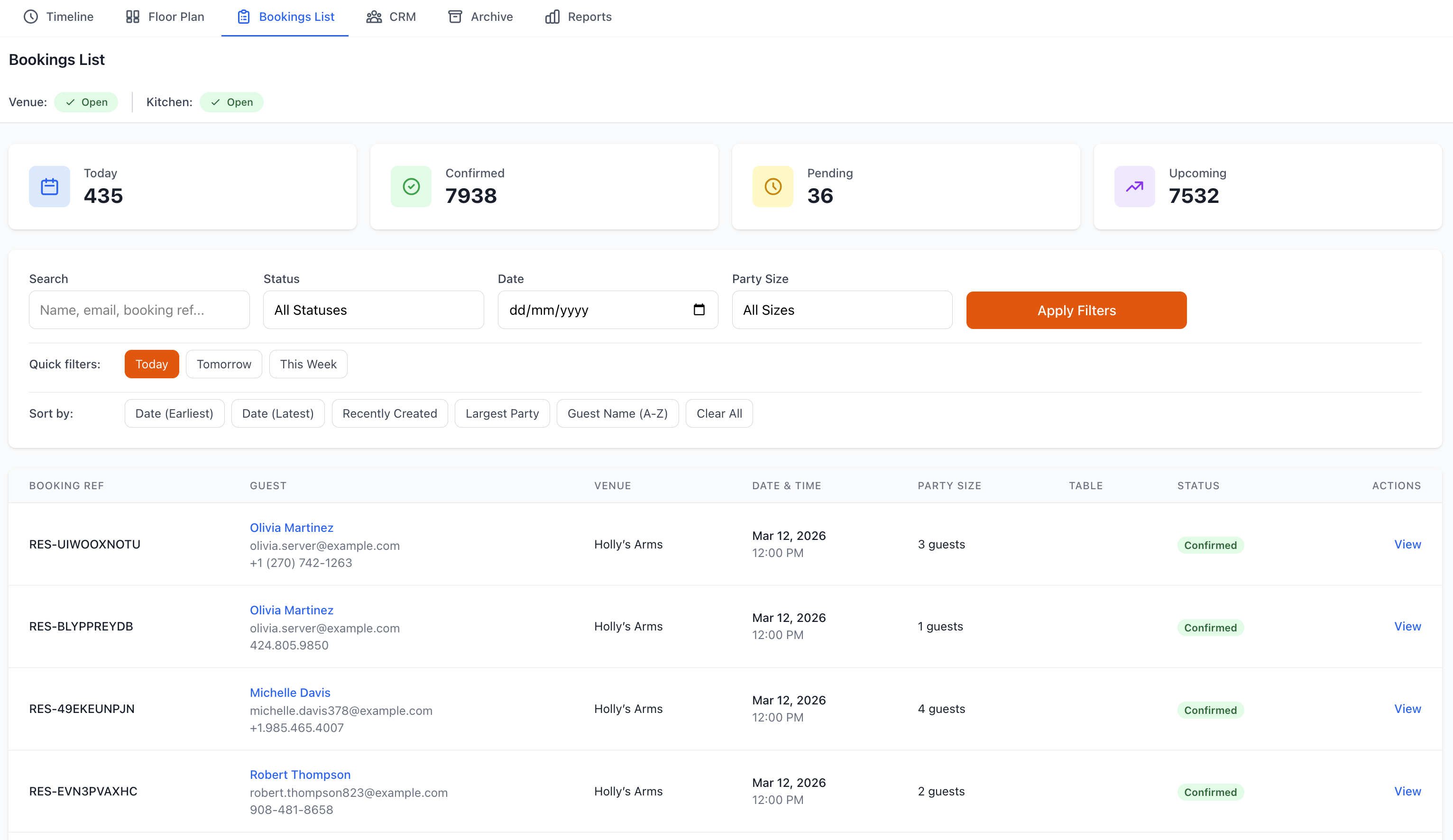Open the Party Size All Sizes dropdown
The height and width of the screenshot is (840, 1453).
[842, 310]
